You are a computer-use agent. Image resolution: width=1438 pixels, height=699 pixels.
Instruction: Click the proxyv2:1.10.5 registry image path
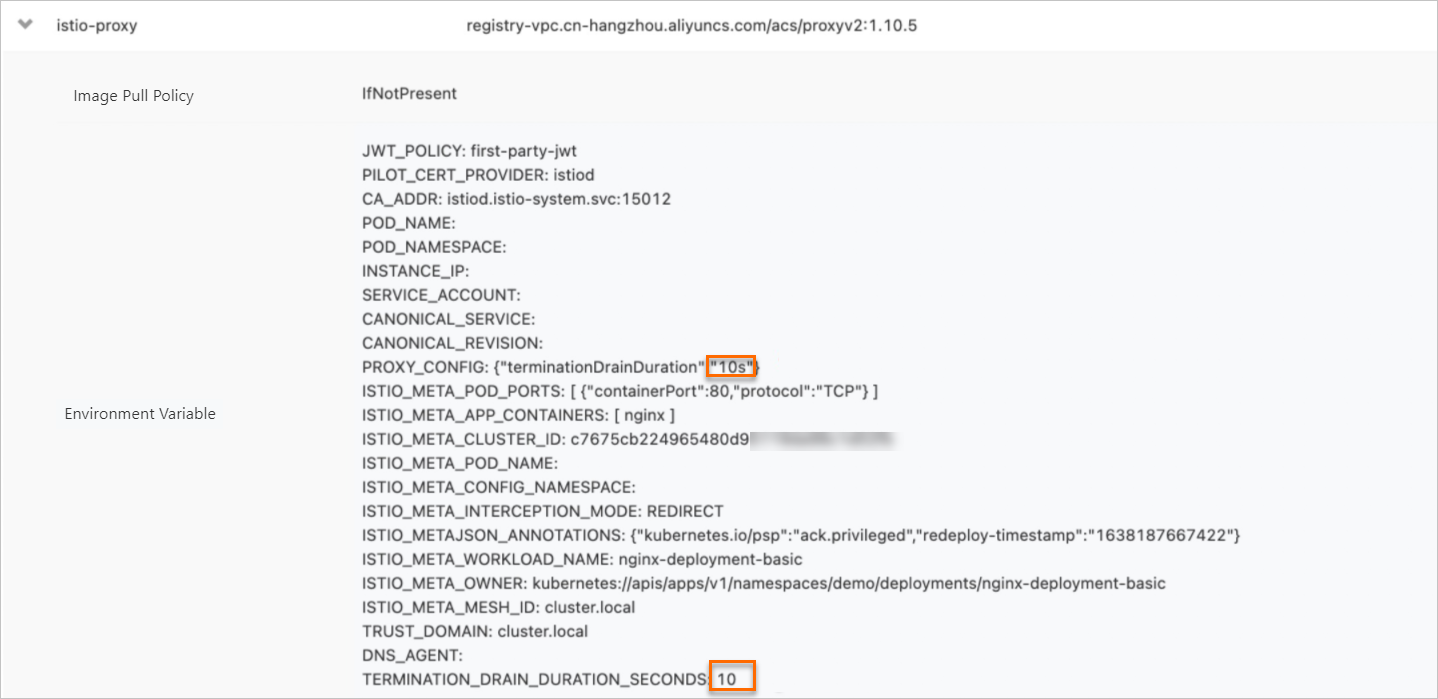(691, 26)
